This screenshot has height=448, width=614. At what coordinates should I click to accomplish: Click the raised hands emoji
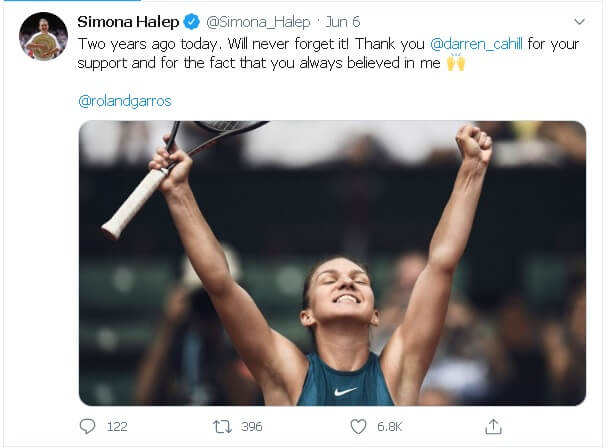[x=456, y=64]
